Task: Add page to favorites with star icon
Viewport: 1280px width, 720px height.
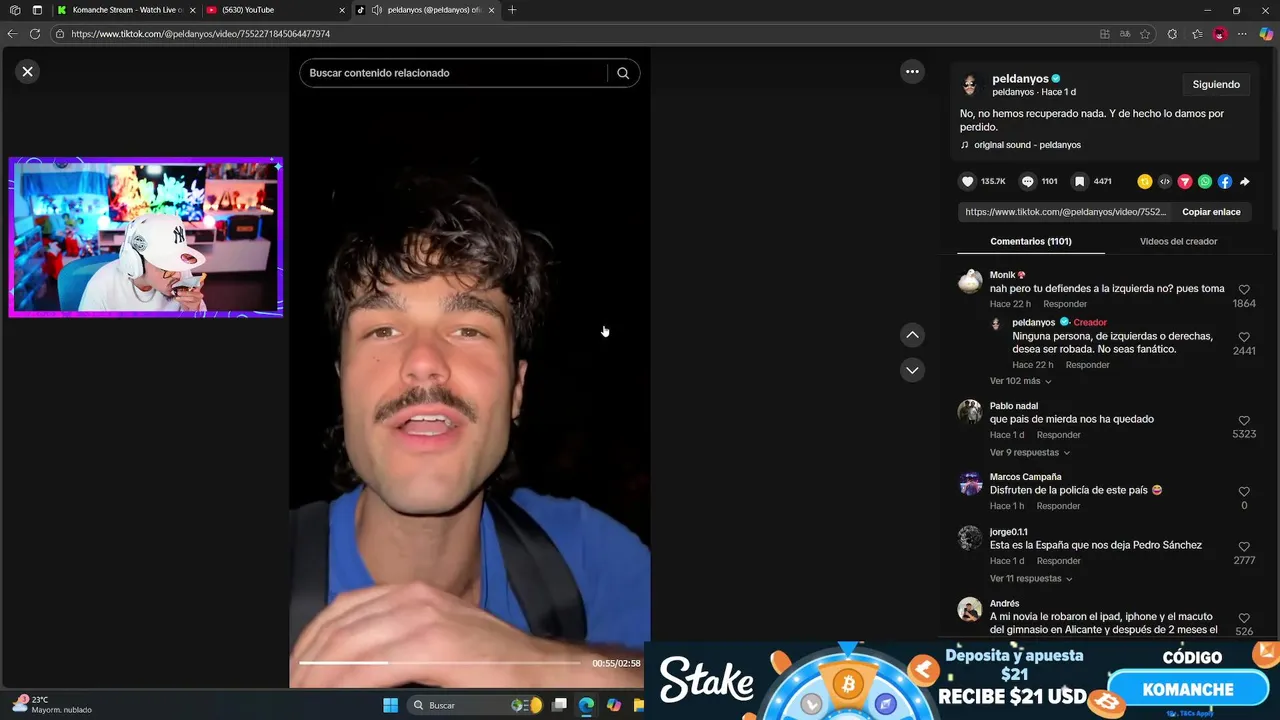Action: 1145,34
